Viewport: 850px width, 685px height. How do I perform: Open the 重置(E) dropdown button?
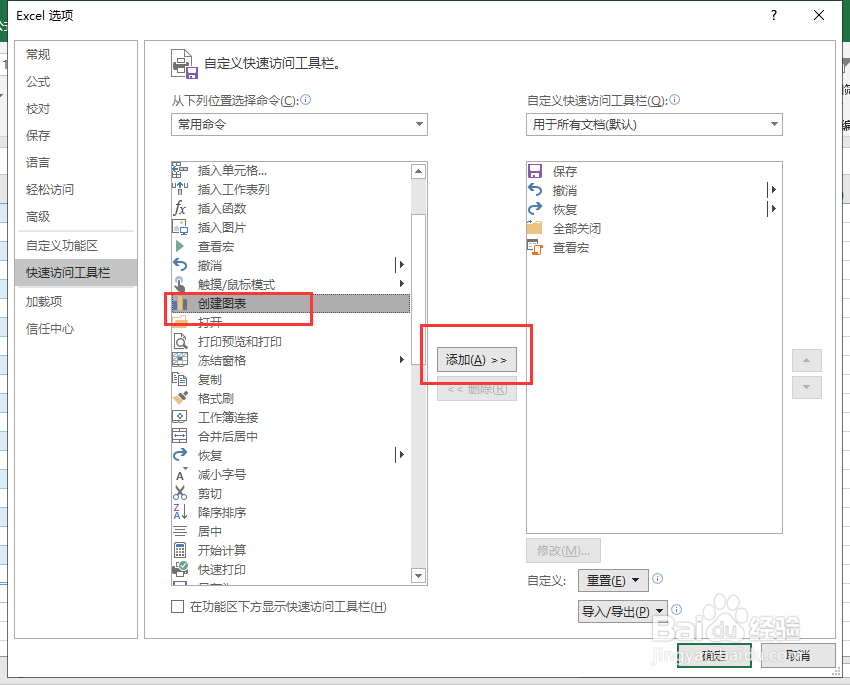[x=613, y=581]
